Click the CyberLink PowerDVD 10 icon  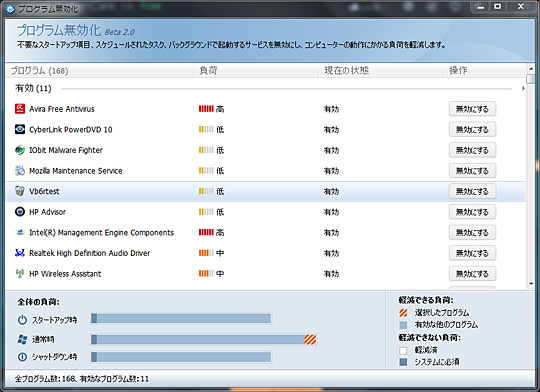tap(20, 129)
